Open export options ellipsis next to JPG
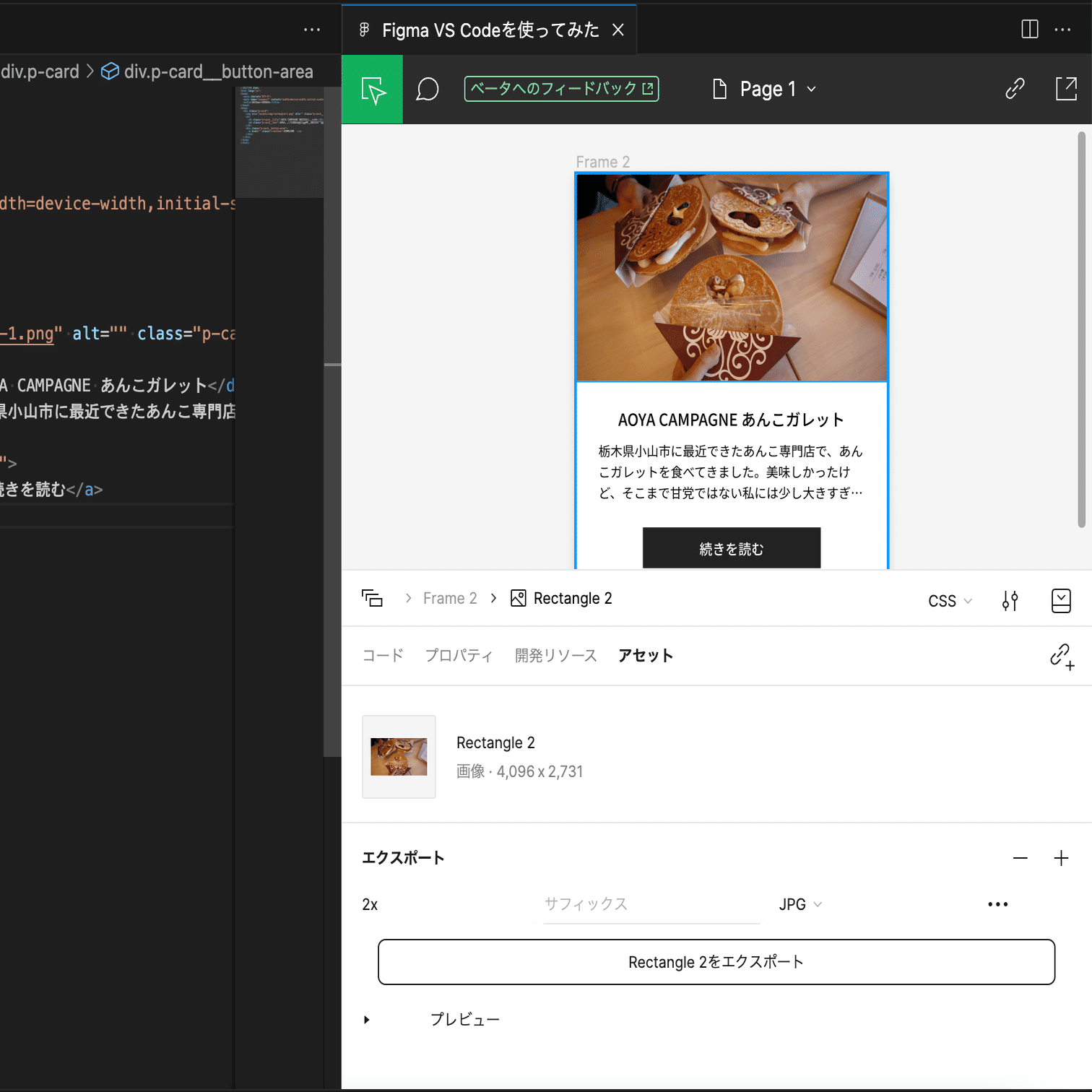Image resolution: width=1092 pixels, height=1092 pixels. [998, 904]
